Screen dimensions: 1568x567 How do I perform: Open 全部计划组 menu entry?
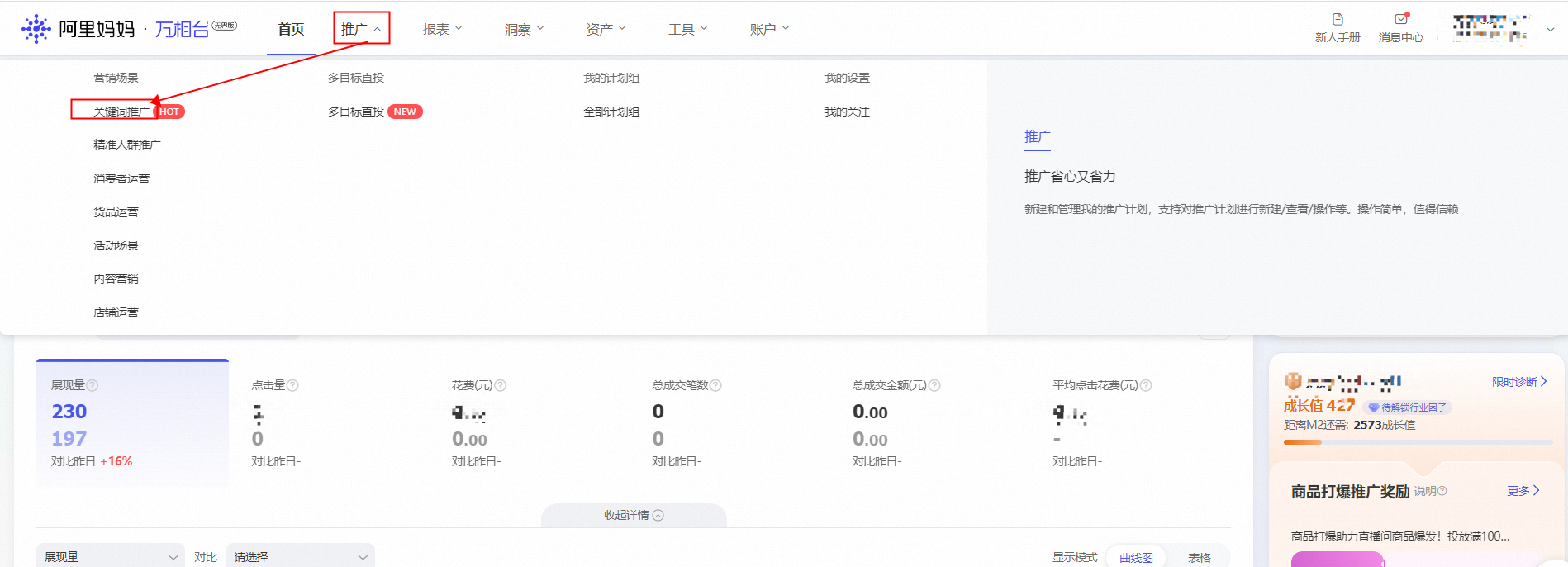(x=611, y=112)
